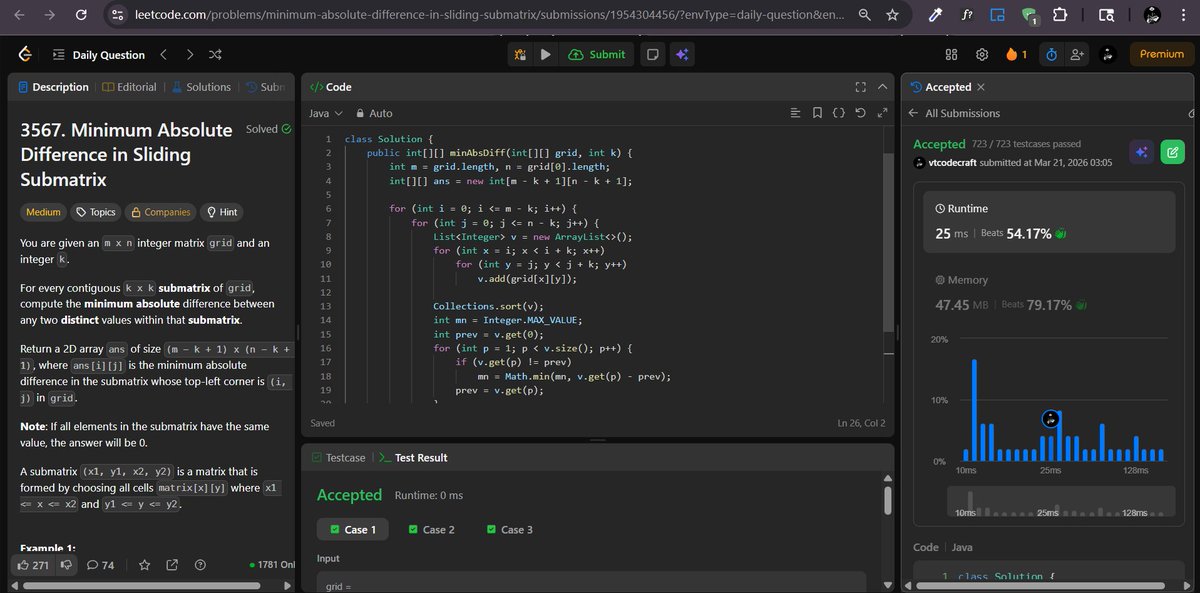Open the Test Result tab

pyautogui.click(x=413, y=457)
